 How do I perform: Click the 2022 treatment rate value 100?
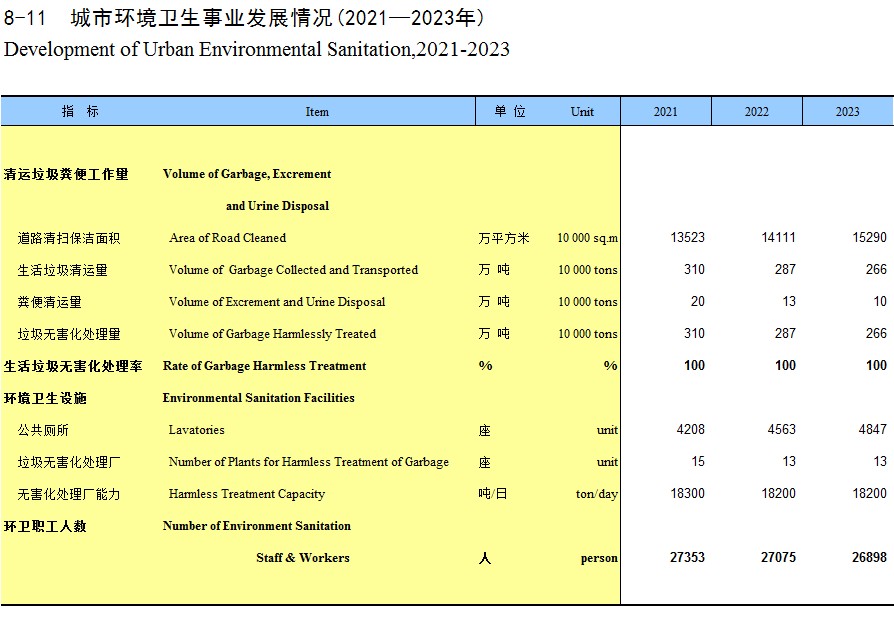click(x=785, y=365)
